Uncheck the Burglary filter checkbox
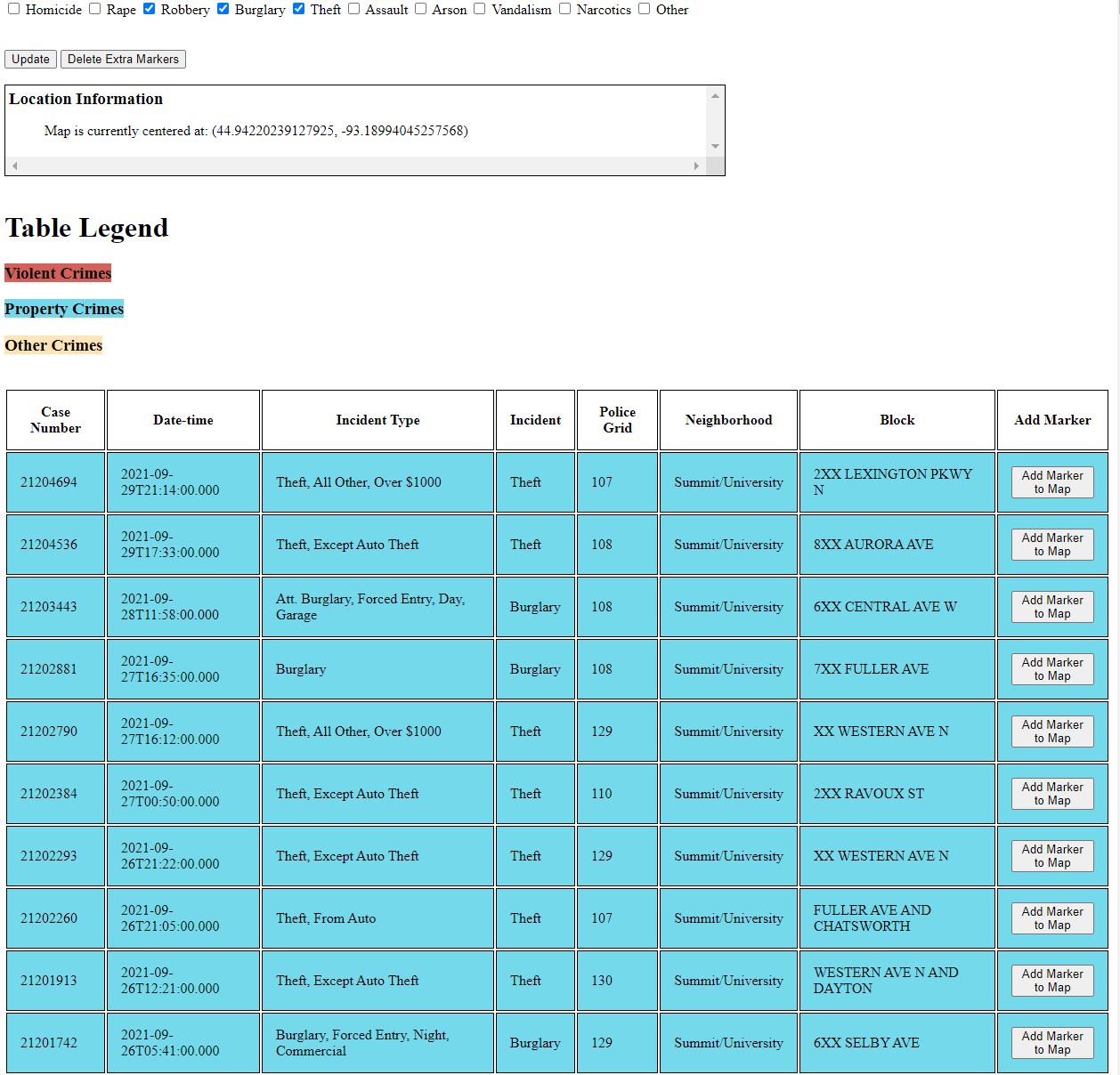Viewport: 1120px width, 1075px height. (x=223, y=9)
